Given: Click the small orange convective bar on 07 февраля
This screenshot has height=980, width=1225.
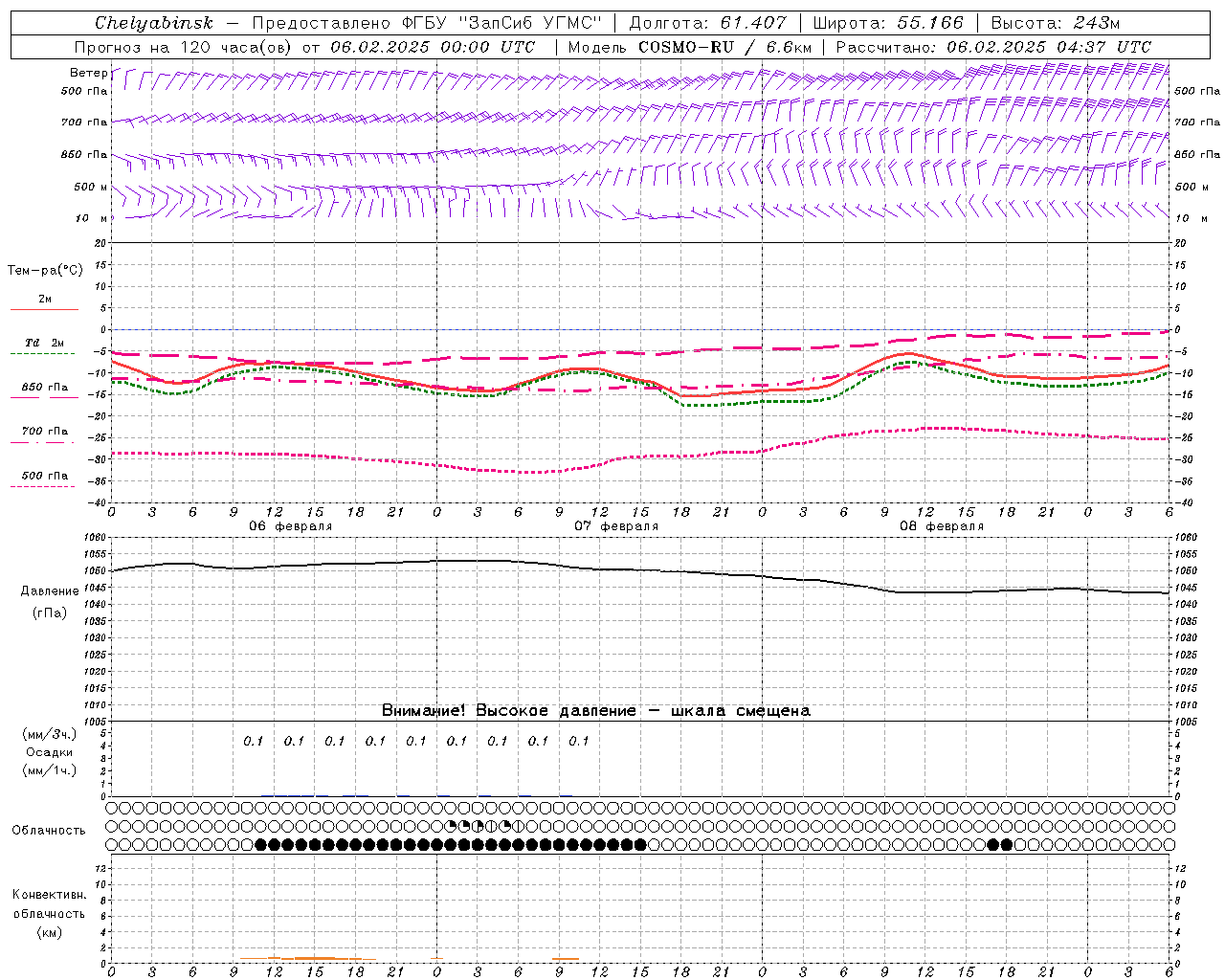Looking at the screenshot, I should pyautogui.click(x=566, y=959).
